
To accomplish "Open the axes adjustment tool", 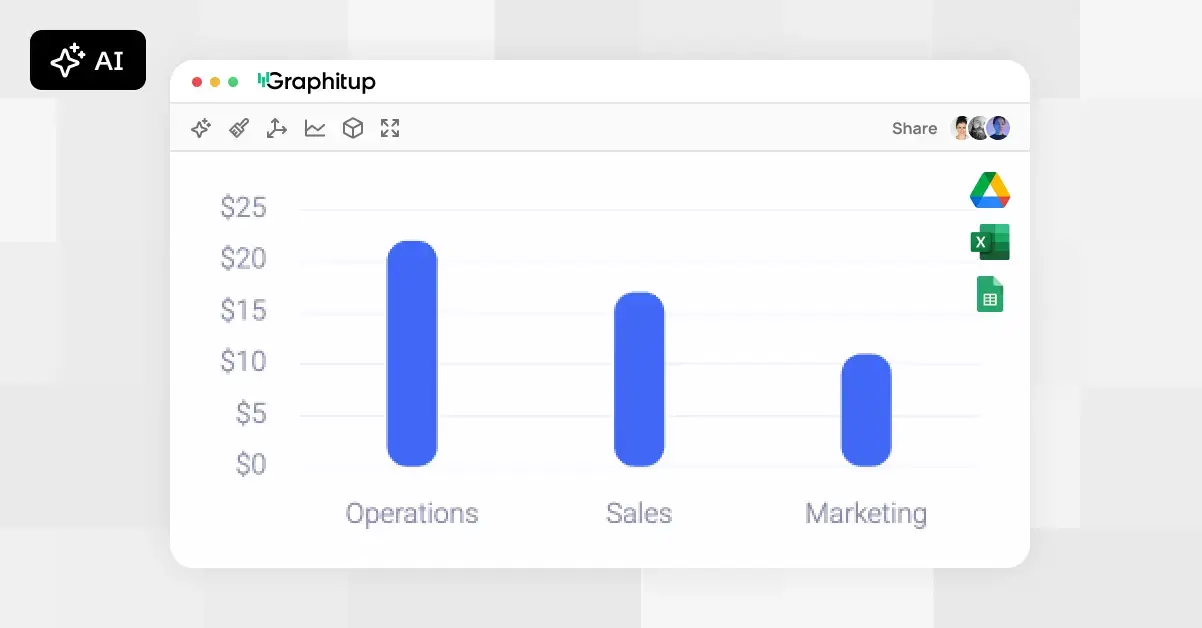I will click(x=276, y=128).
